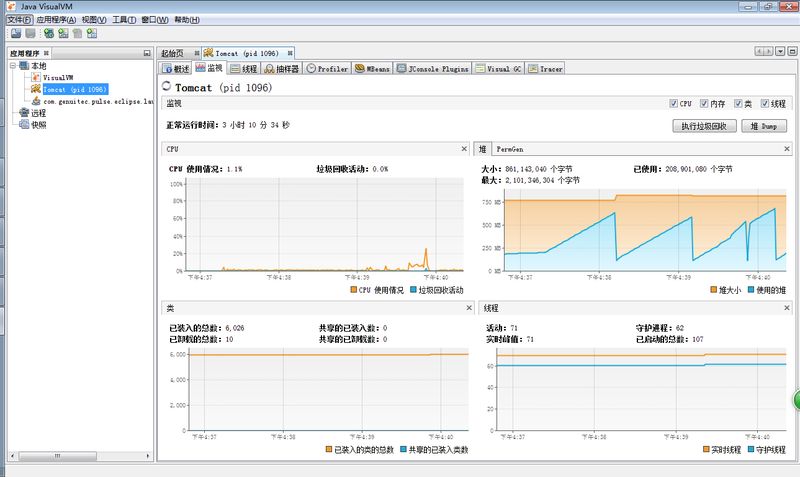Click the 本地 computer icon in tree
Screen dimensions: 800x477
tap(24, 65)
